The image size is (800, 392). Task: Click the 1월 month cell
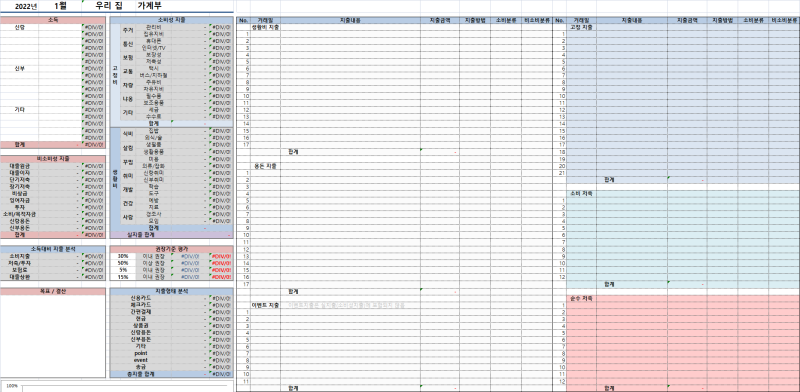coord(60,6)
